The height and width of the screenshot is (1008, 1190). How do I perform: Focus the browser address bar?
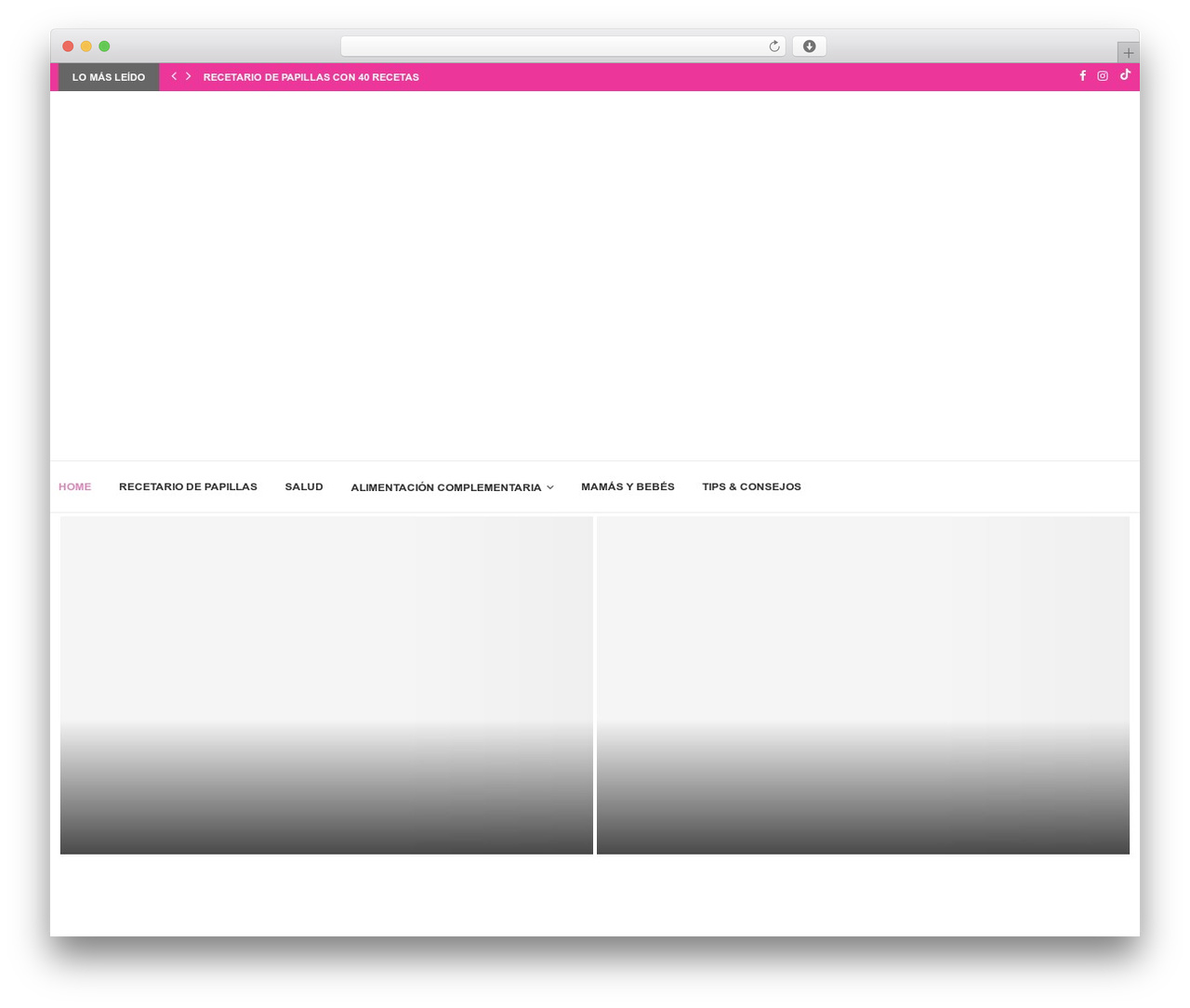coord(554,46)
